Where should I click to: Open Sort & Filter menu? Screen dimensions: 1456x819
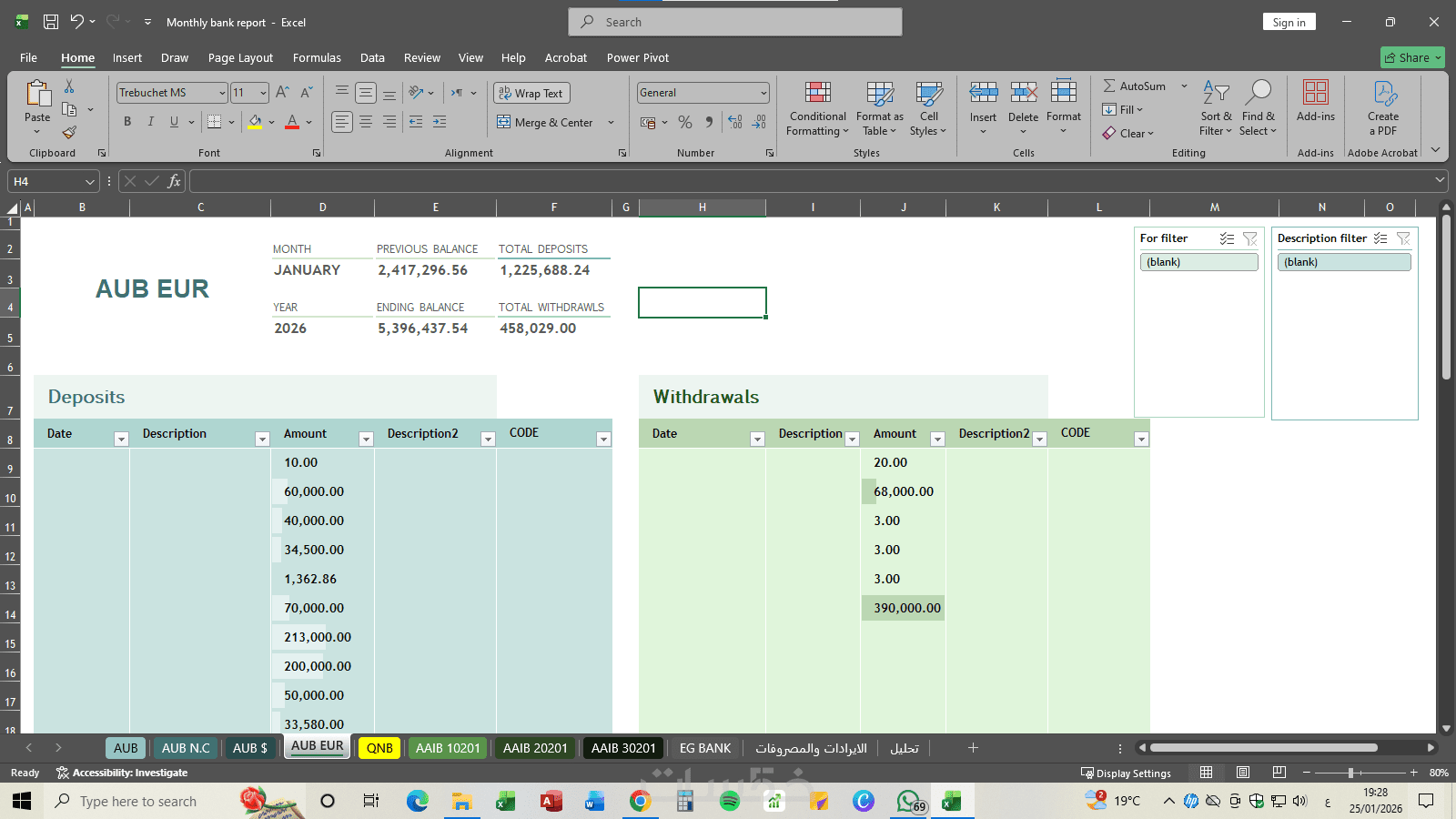[1216, 108]
